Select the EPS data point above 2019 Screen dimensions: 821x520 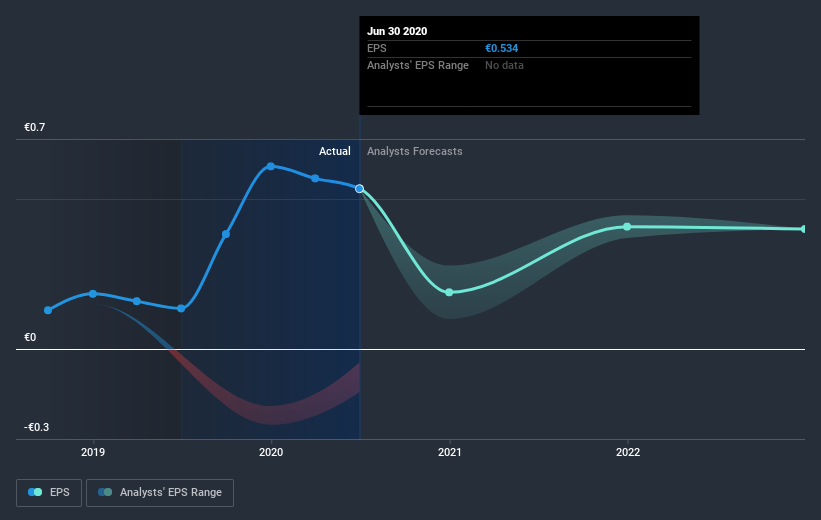pyautogui.click(x=93, y=293)
